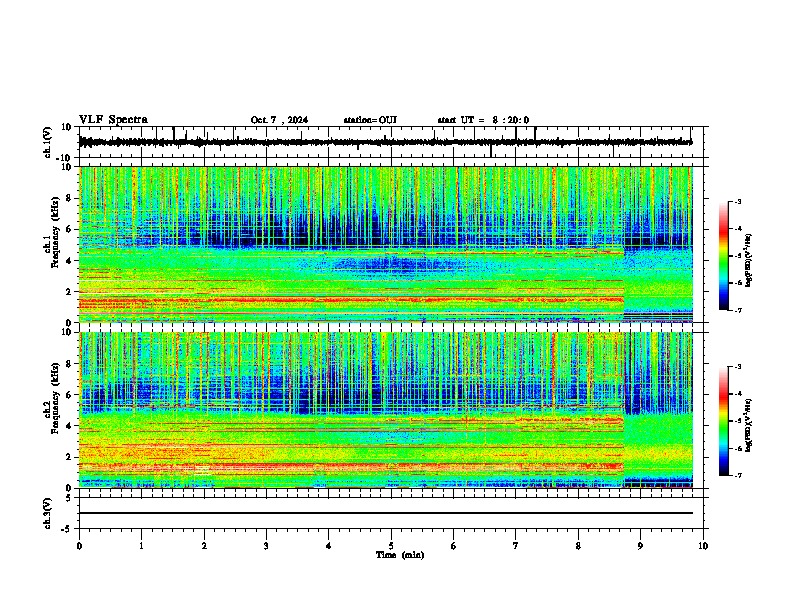Click time axis tick label '2'

[x=204, y=546]
